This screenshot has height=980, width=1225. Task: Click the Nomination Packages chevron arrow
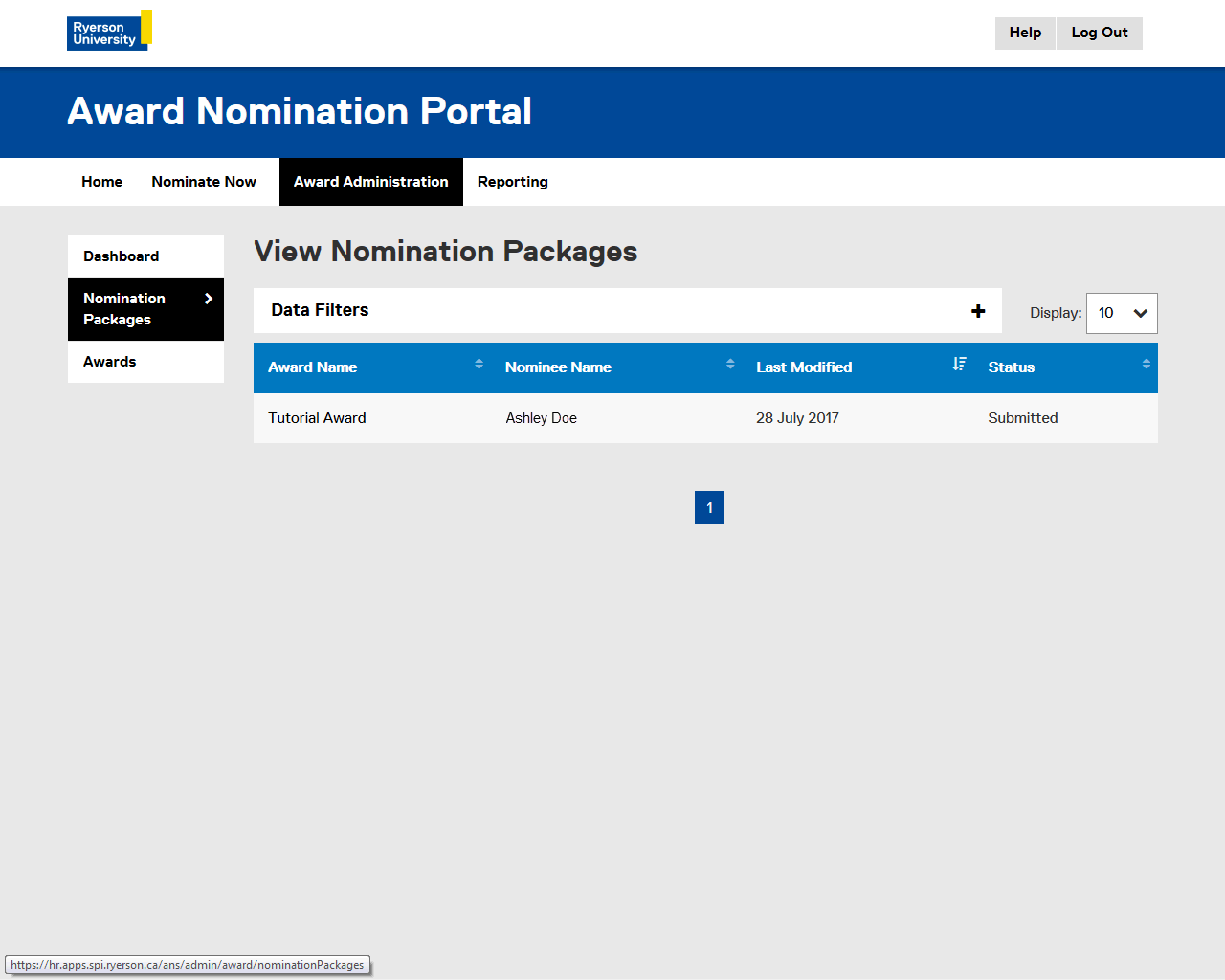click(209, 299)
